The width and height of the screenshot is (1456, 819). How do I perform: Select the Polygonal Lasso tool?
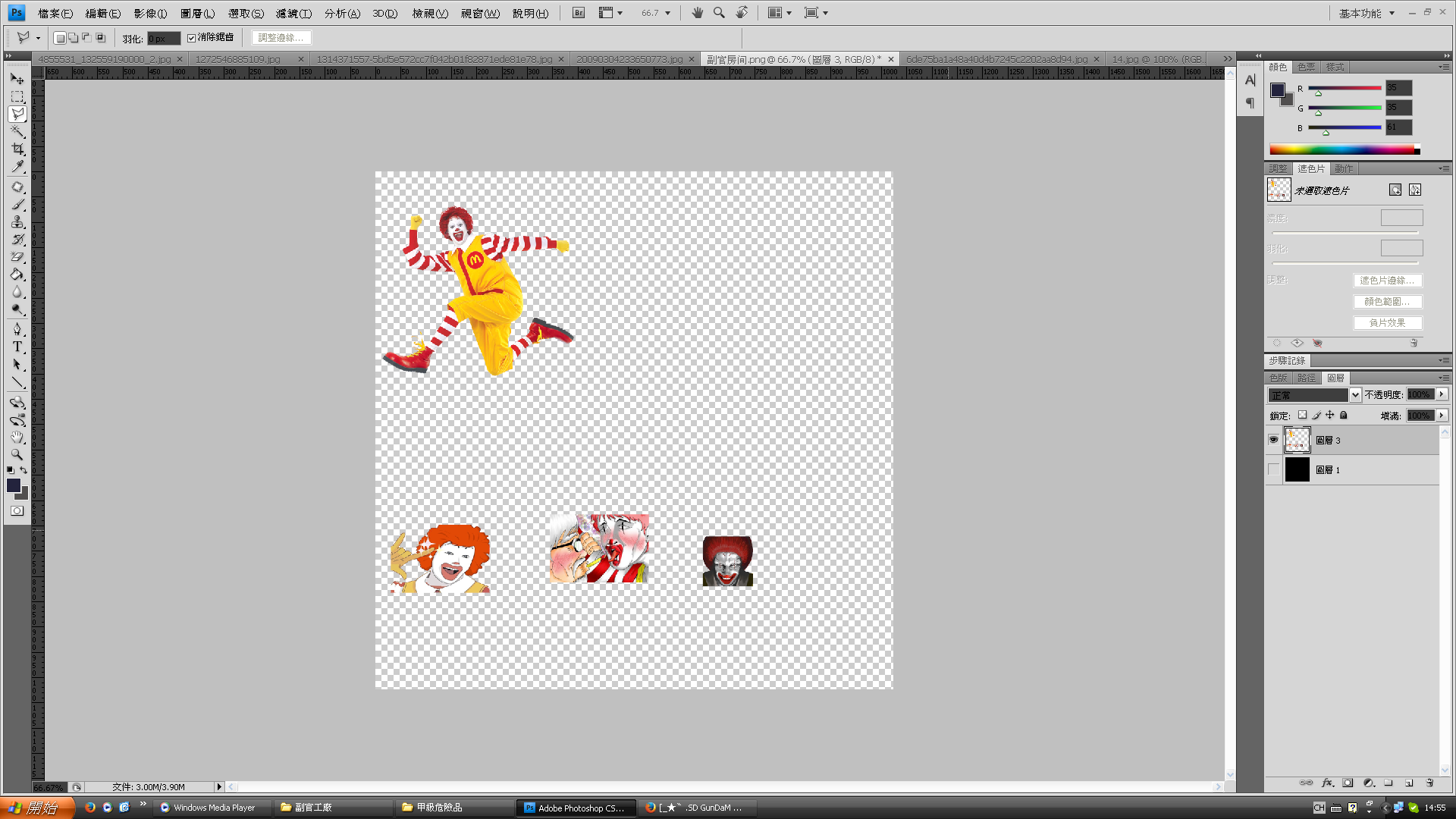[x=17, y=114]
